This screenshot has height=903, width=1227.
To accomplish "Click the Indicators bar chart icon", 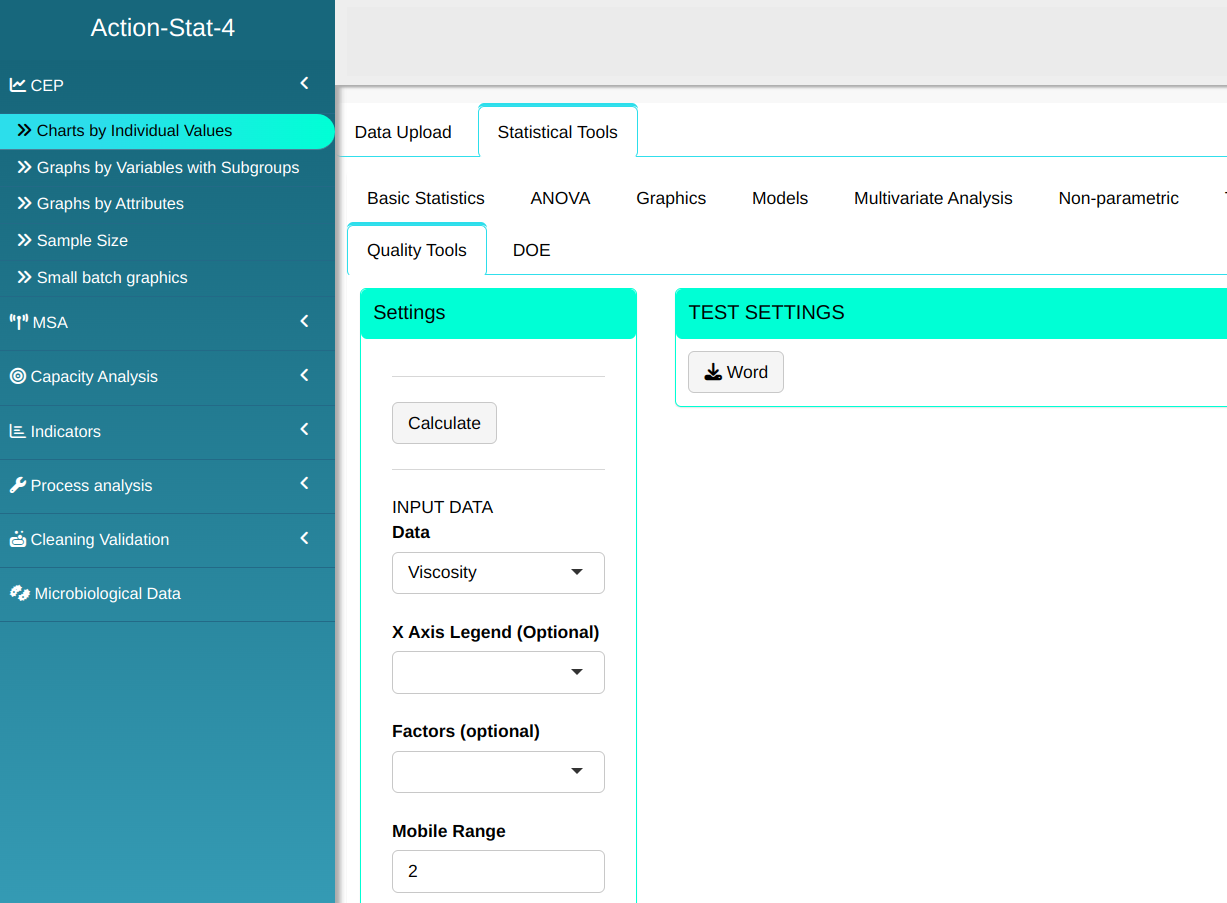I will (18, 431).
